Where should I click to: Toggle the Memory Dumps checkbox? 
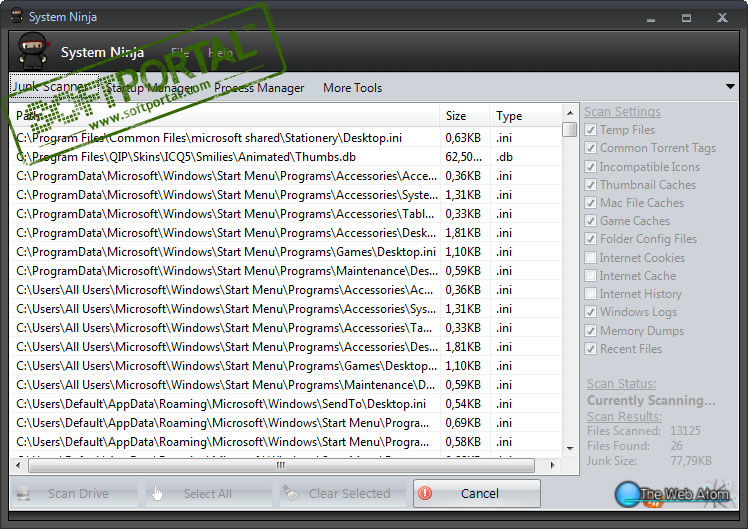591,331
